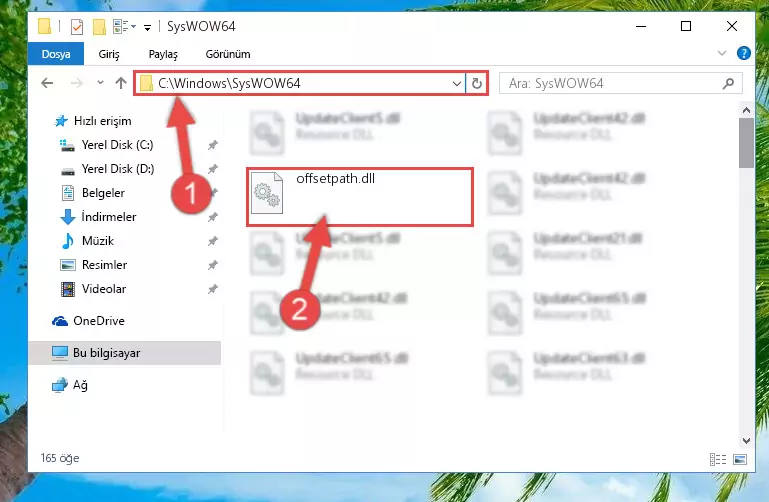Open the address bar history dropdown

pyautogui.click(x=457, y=83)
